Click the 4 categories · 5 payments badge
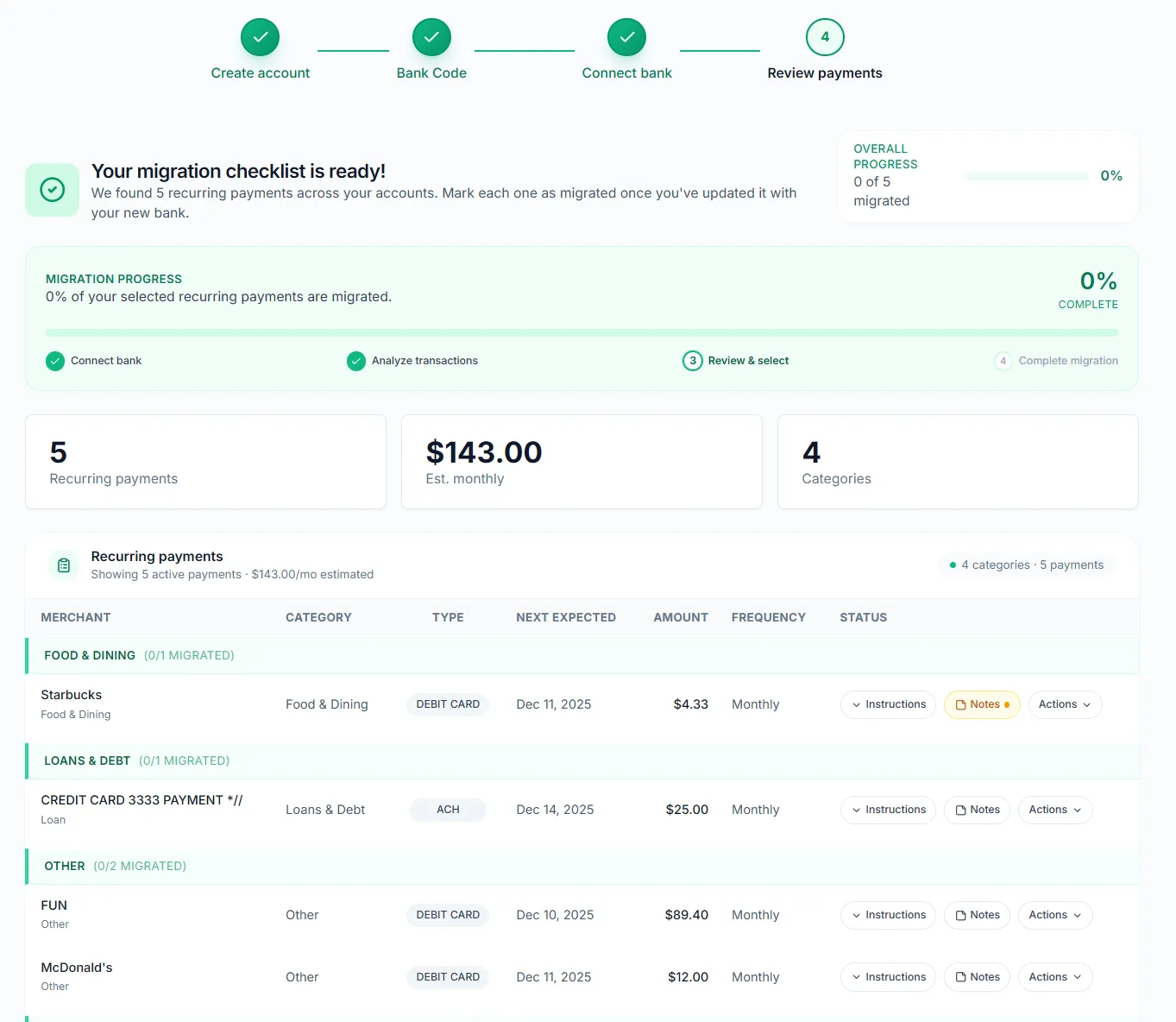The width and height of the screenshot is (1176, 1022). coord(1027,565)
